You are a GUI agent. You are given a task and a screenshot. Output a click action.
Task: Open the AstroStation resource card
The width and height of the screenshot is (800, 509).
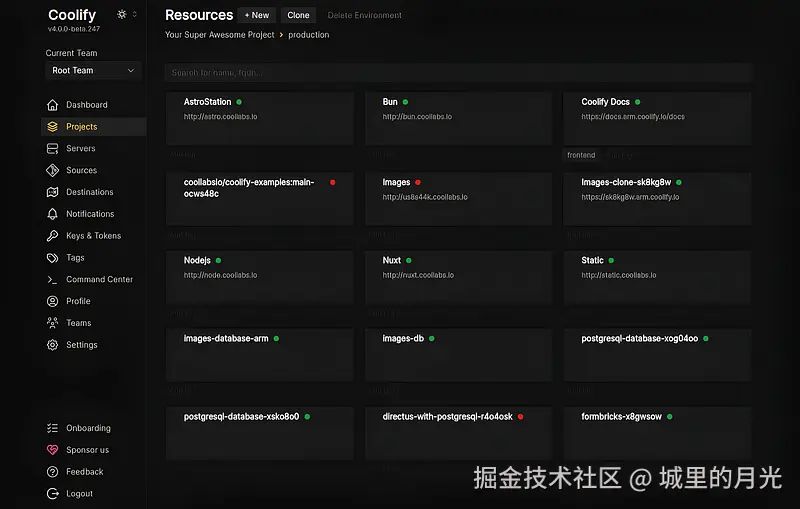(x=260, y=118)
